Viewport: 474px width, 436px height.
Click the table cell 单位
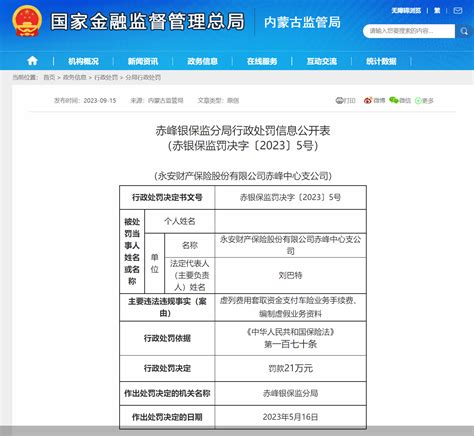[x=155, y=263]
